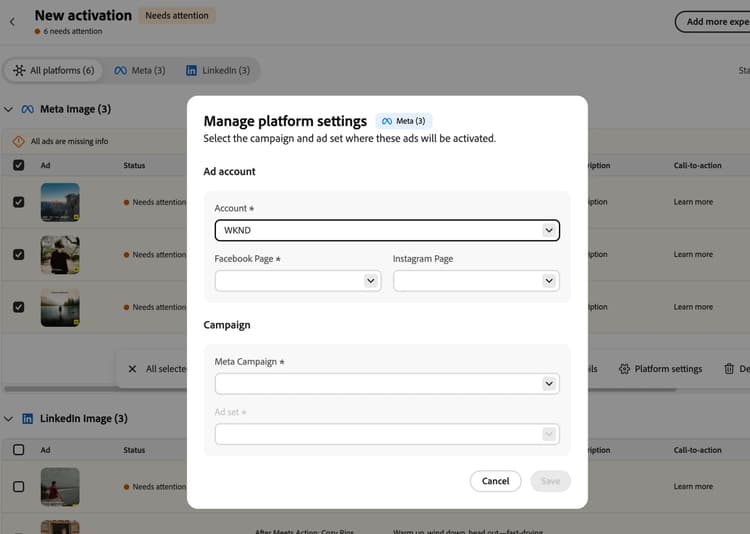Click the Meta logo in Meta (3) tab

[x=121, y=70]
